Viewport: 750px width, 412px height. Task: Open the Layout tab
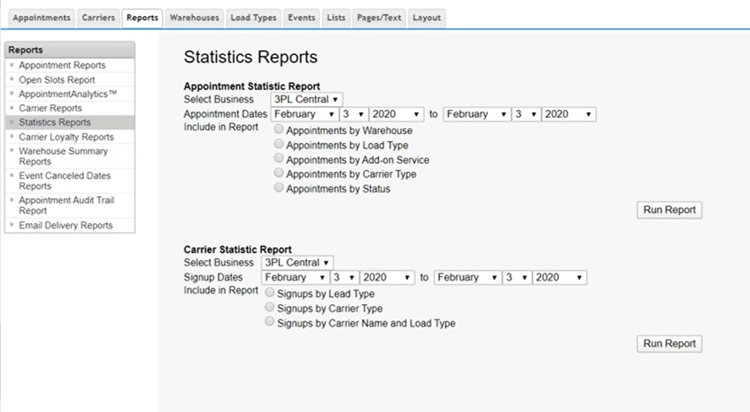click(x=427, y=18)
